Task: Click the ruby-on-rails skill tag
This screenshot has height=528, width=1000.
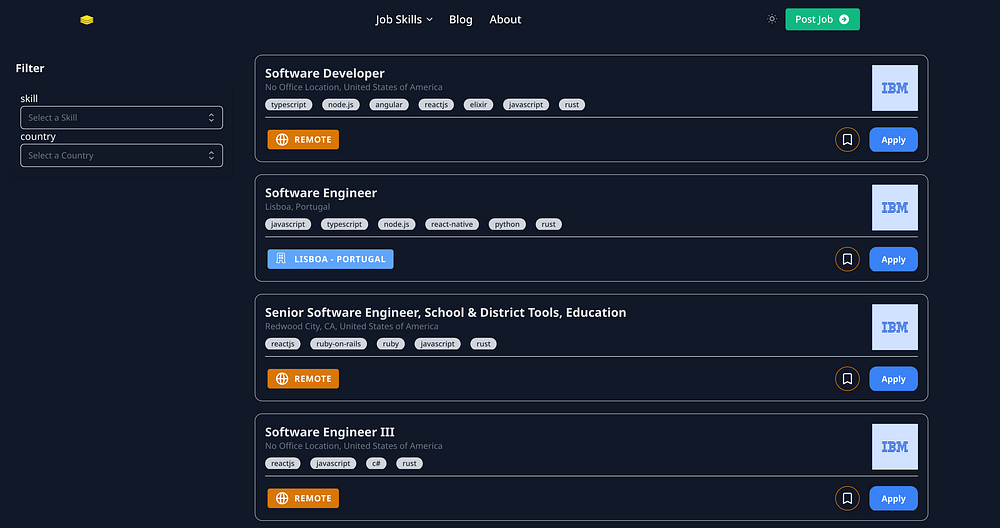Action: point(336,344)
